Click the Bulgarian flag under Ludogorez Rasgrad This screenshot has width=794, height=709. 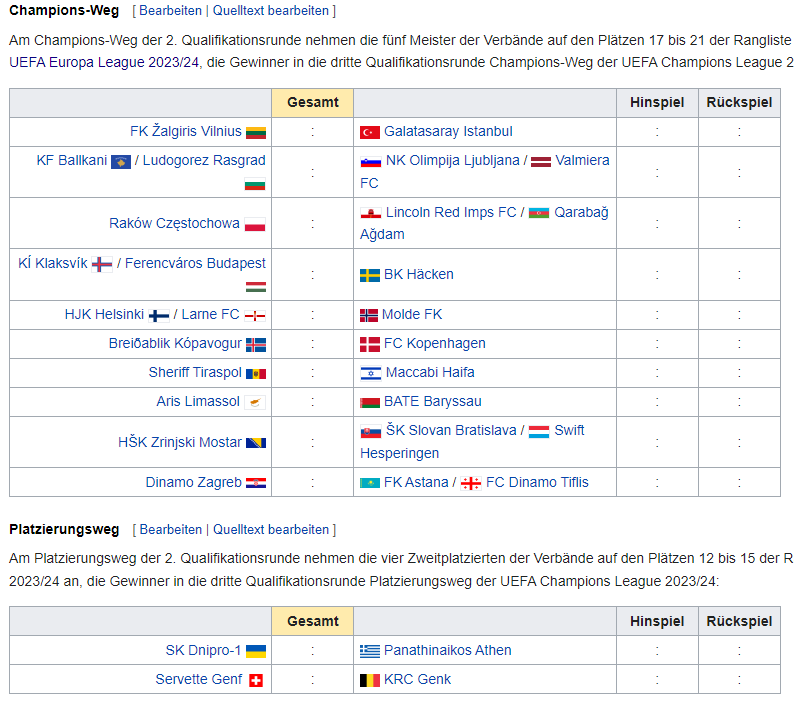tap(255, 184)
